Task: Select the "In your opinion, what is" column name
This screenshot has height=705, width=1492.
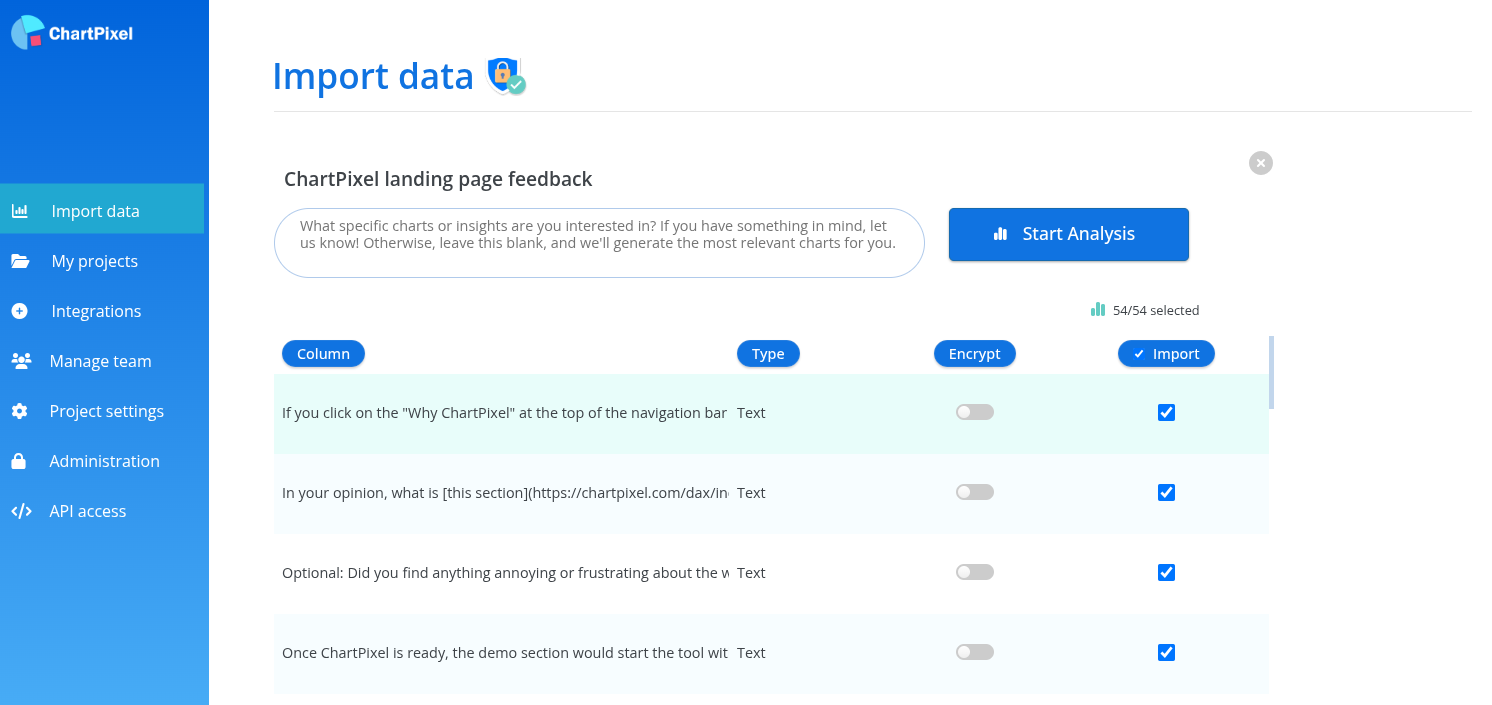Action: click(506, 493)
